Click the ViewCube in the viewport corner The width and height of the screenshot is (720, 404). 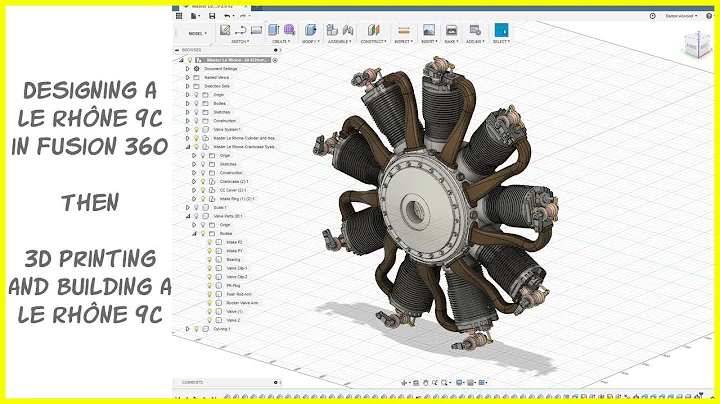tap(697, 45)
